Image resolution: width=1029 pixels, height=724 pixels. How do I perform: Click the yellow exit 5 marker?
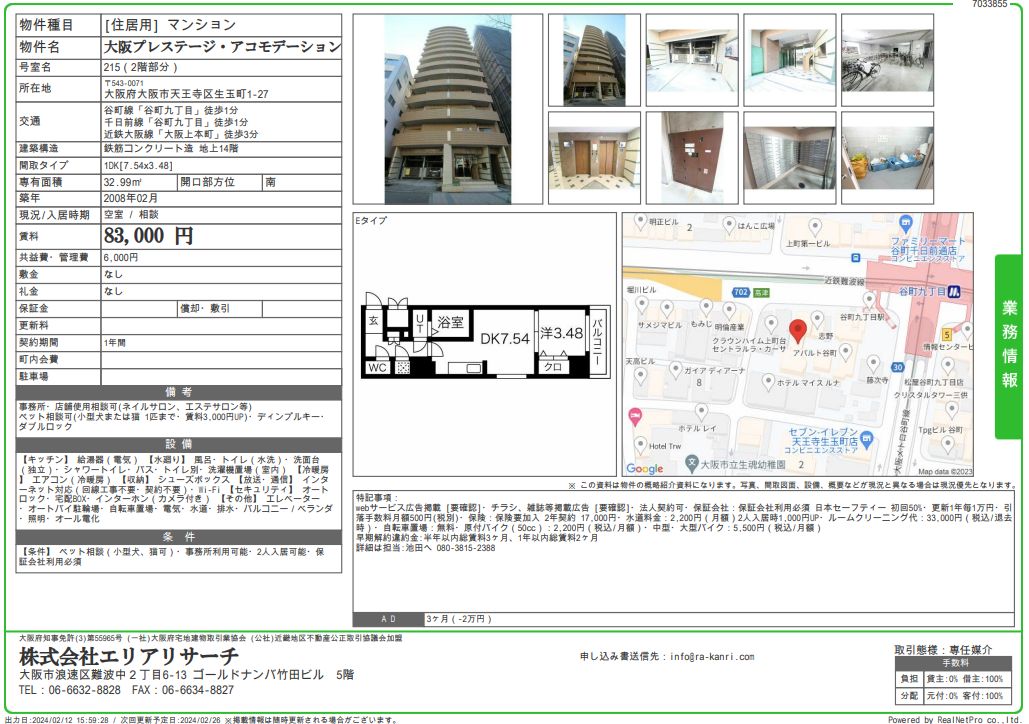(946, 333)
